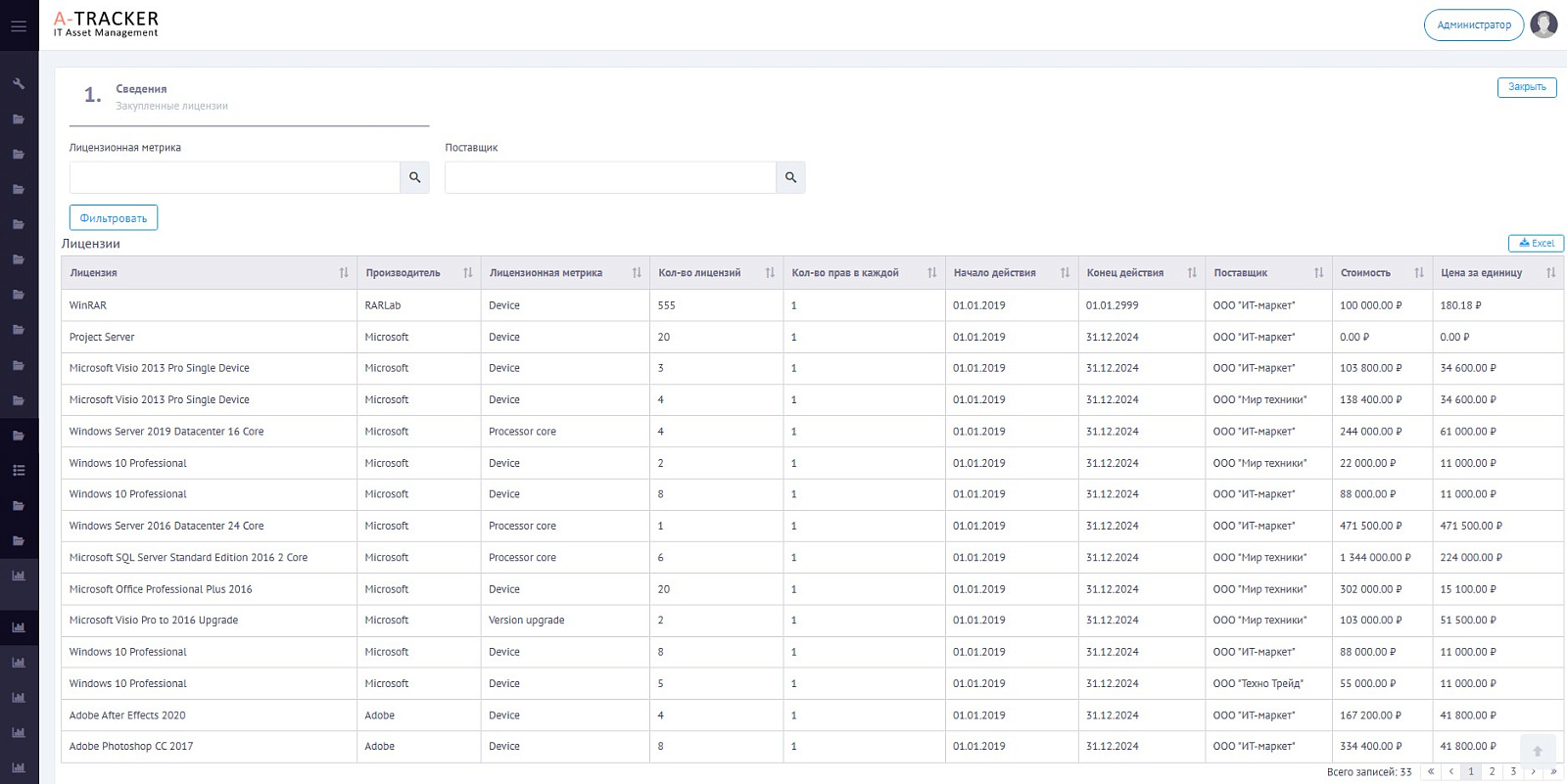Viewport: 1567px width, 784px height.
Task: Click sort arrows in Производитель column header
Action: (468, 273)
